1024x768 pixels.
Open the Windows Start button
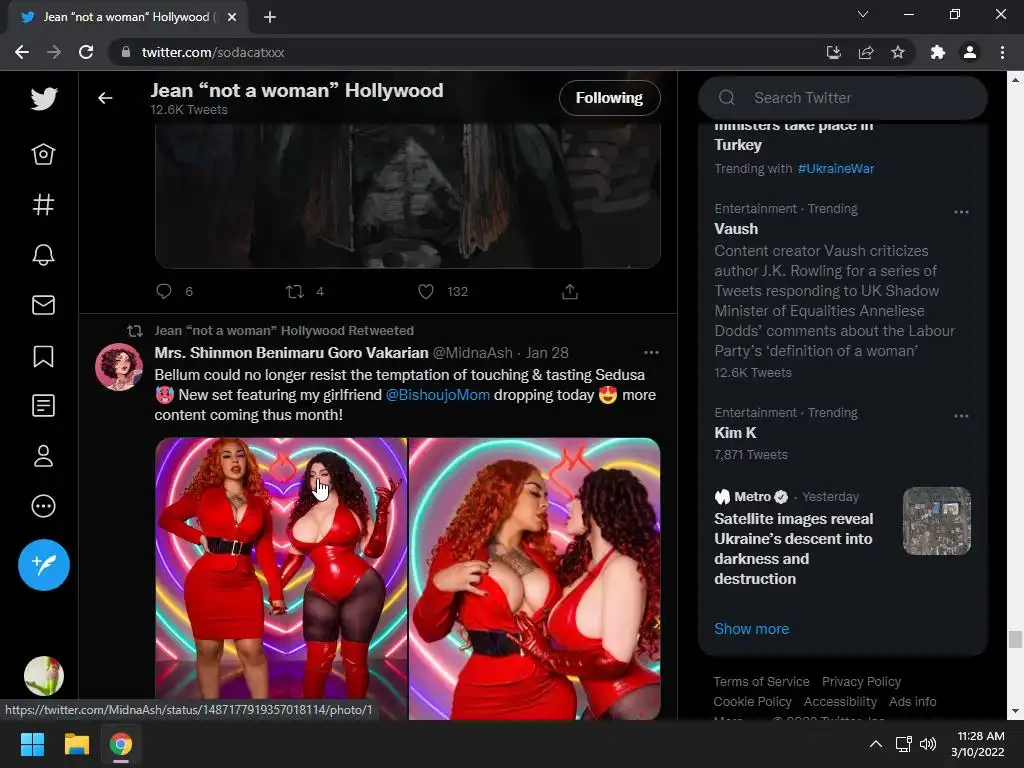click(x=32, y=744)
